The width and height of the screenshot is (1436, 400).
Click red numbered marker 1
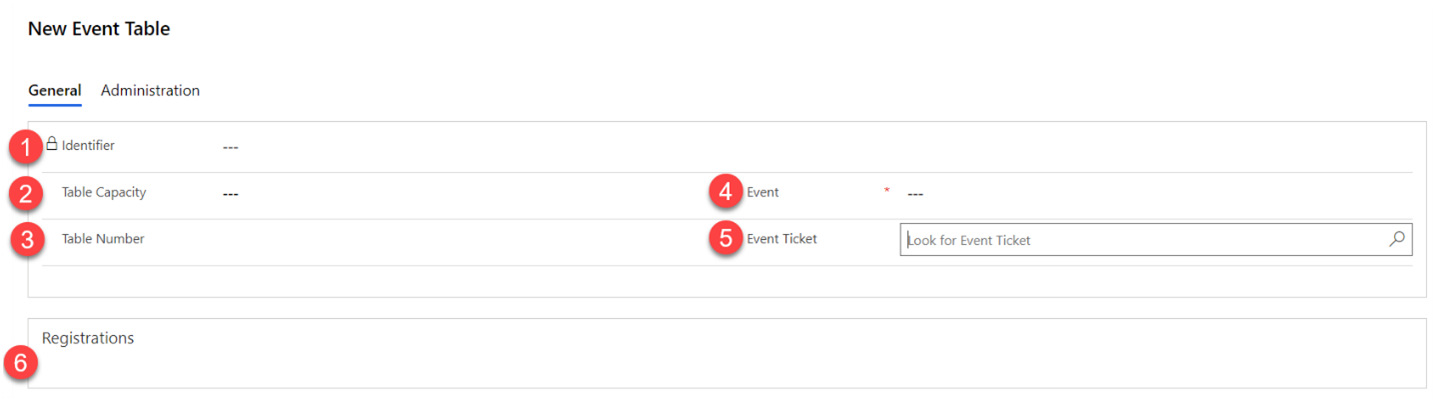pos(27,148)
